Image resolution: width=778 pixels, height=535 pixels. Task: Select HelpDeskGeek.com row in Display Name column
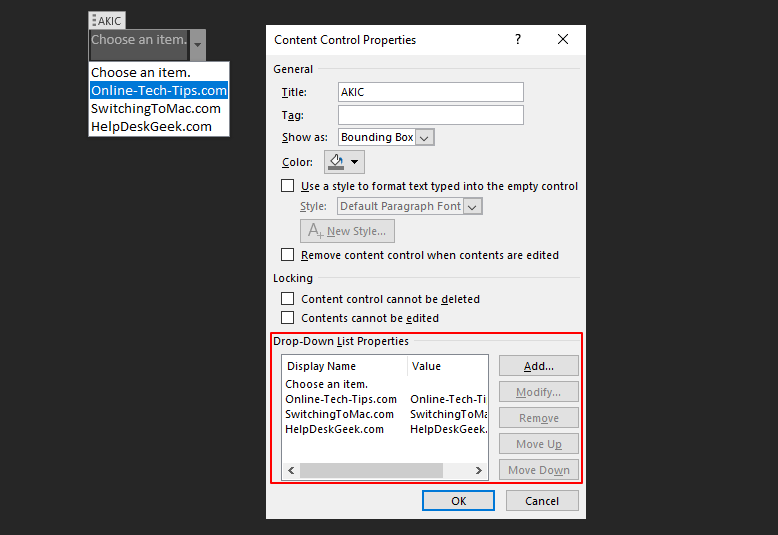pyautogui.click(x=334, y=429)
